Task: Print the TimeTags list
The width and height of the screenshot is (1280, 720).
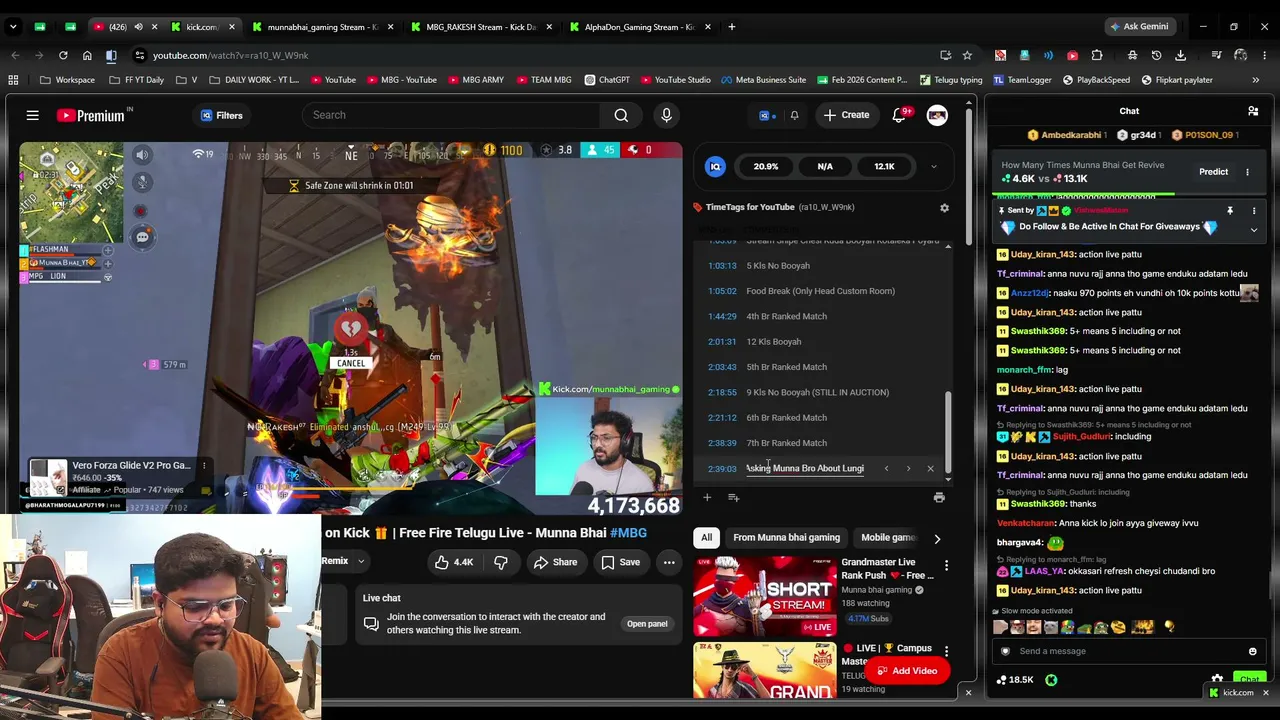Action: coord(938,497)
